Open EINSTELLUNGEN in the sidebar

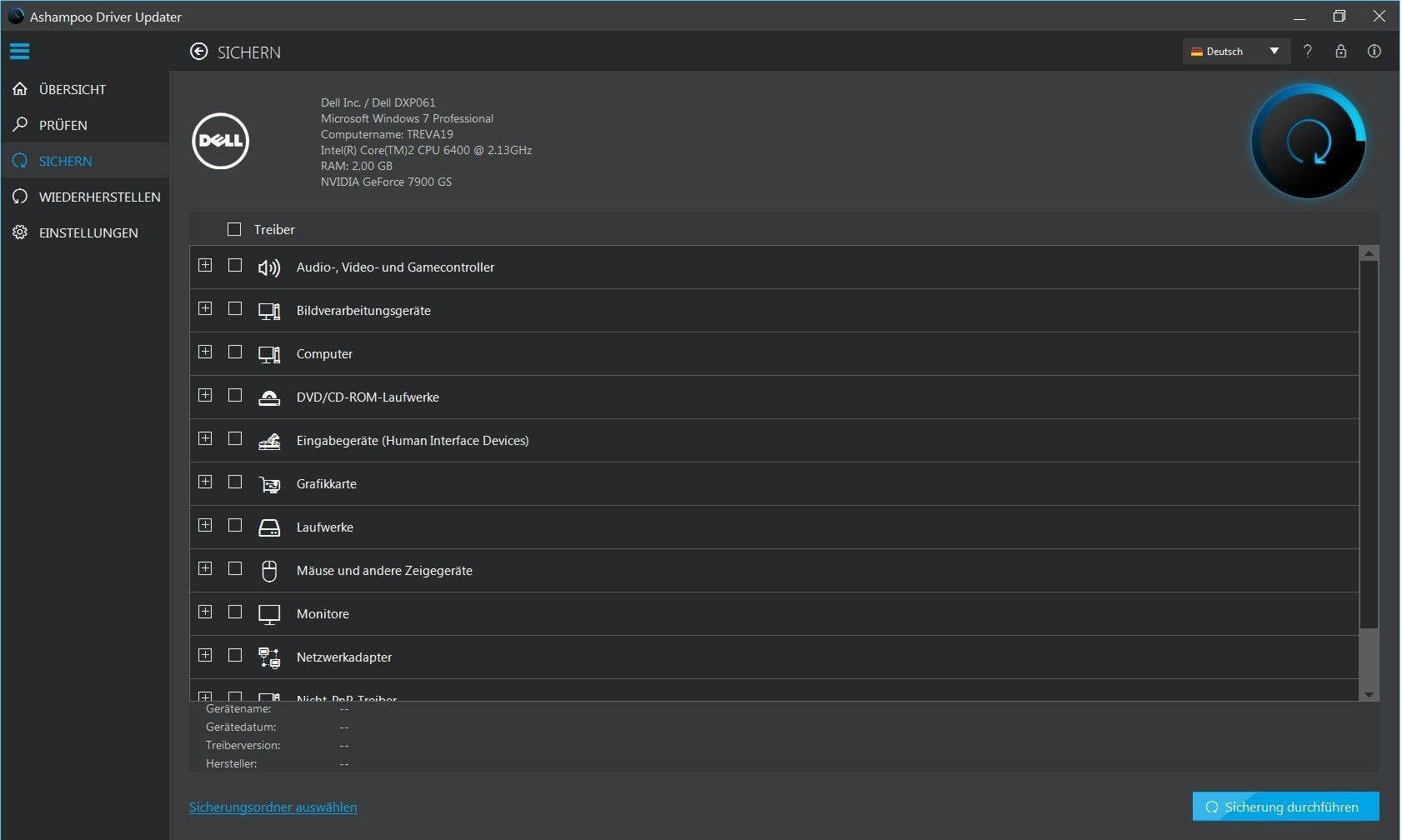point(85,232)
